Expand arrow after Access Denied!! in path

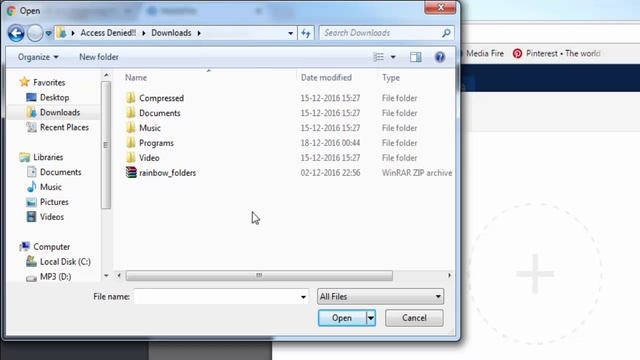[x=144, y=33]
